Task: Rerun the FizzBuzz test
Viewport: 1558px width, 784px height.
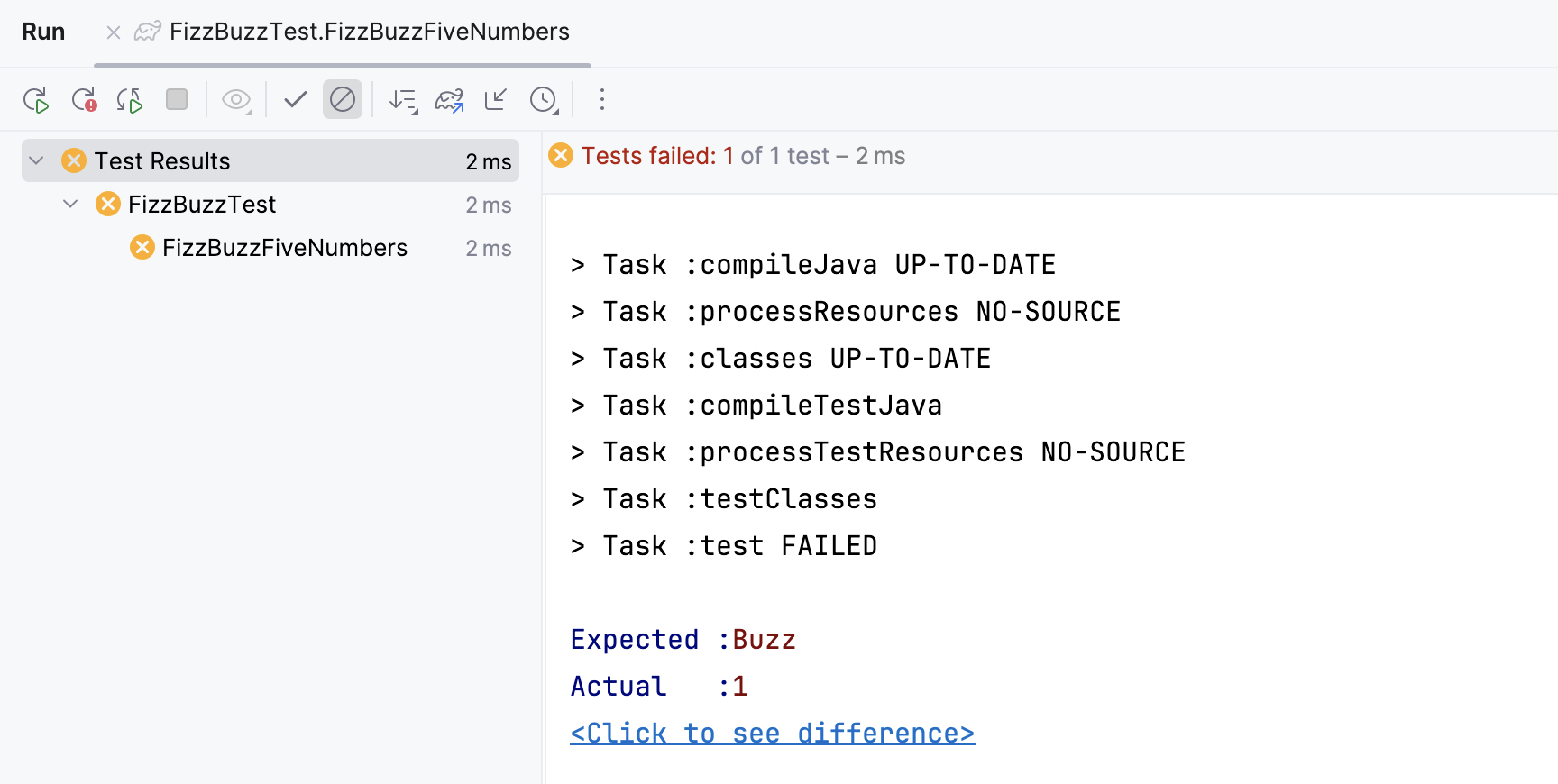Action: pos(36,100)
